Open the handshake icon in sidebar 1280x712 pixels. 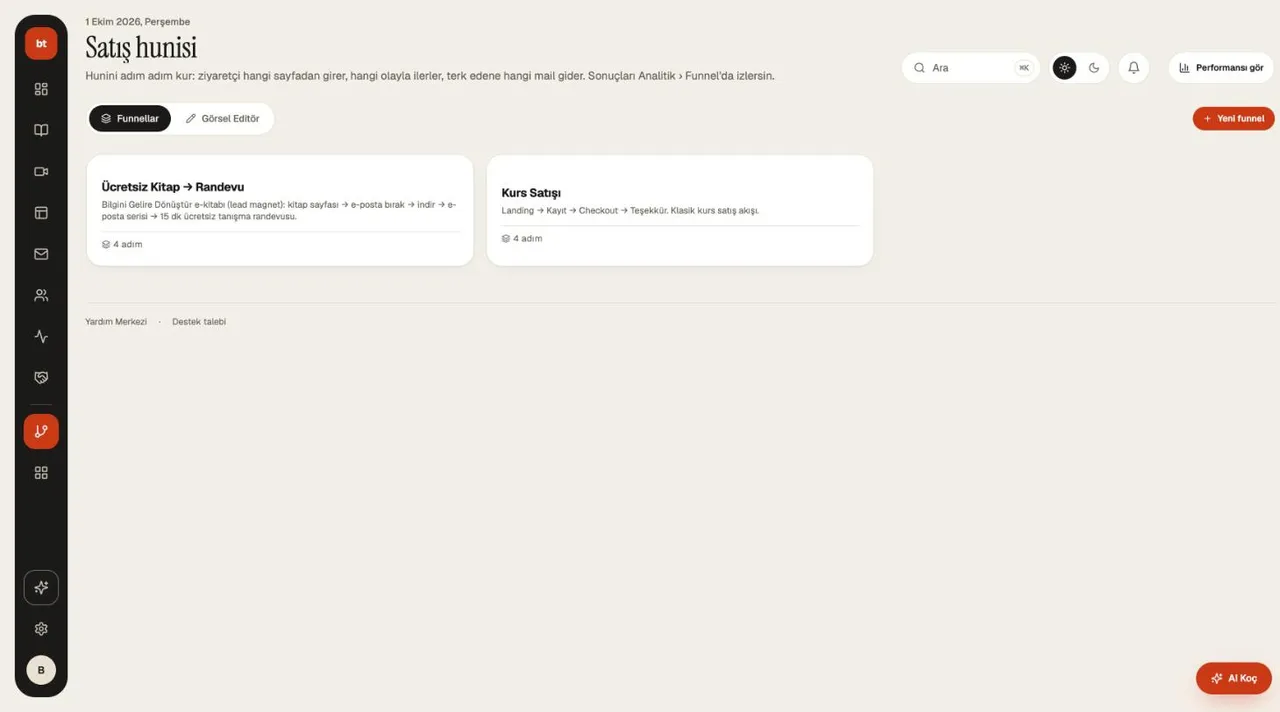pyautogui.click(x=41, y=378)
